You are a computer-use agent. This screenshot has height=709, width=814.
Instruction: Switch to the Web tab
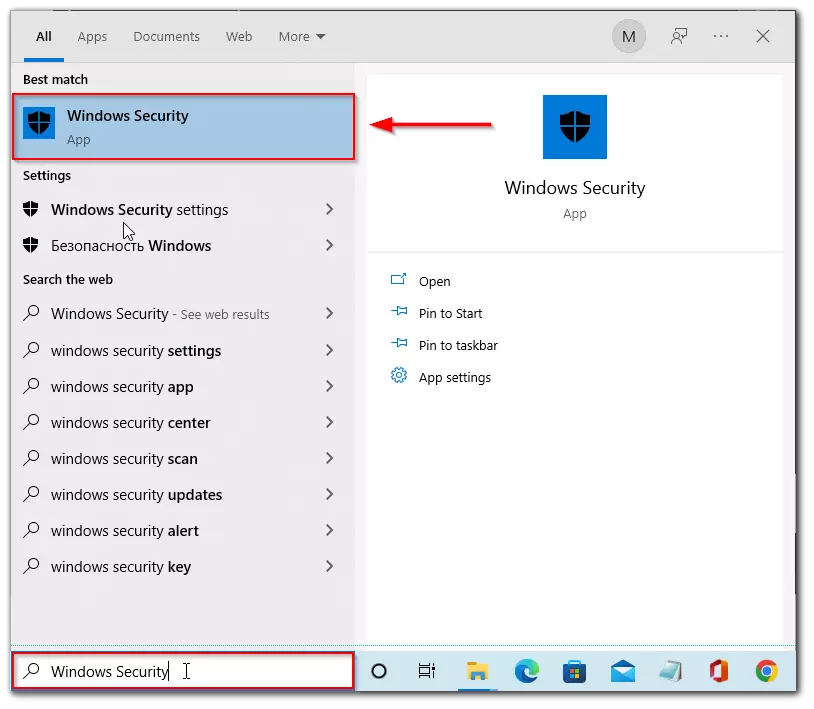pos(239,36)
